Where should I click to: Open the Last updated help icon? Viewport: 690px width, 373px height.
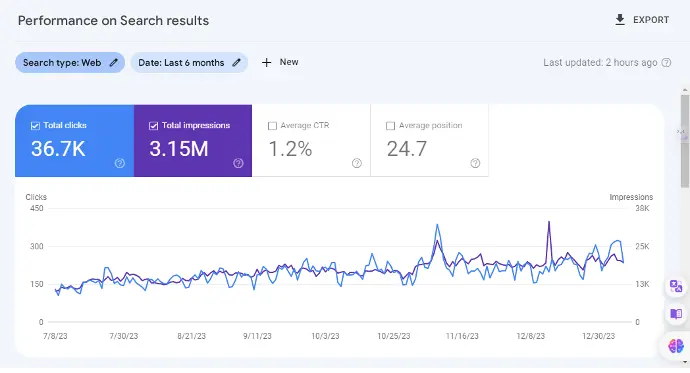(x=666, y=62)
